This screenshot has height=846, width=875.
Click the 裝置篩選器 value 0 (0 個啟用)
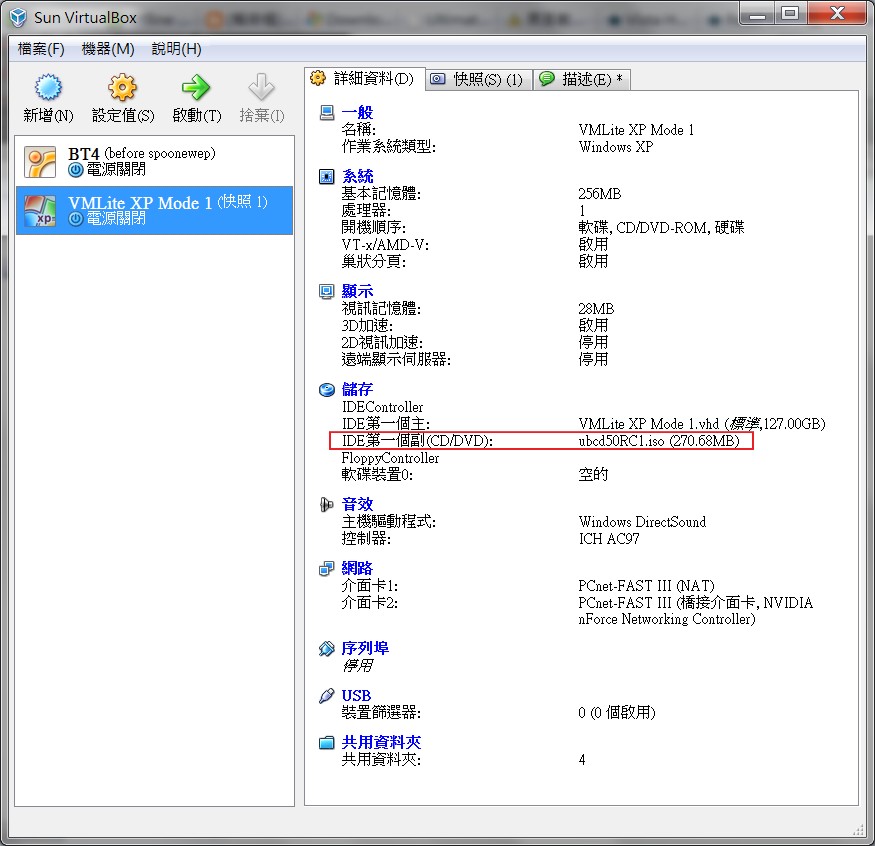click(617, 713)
